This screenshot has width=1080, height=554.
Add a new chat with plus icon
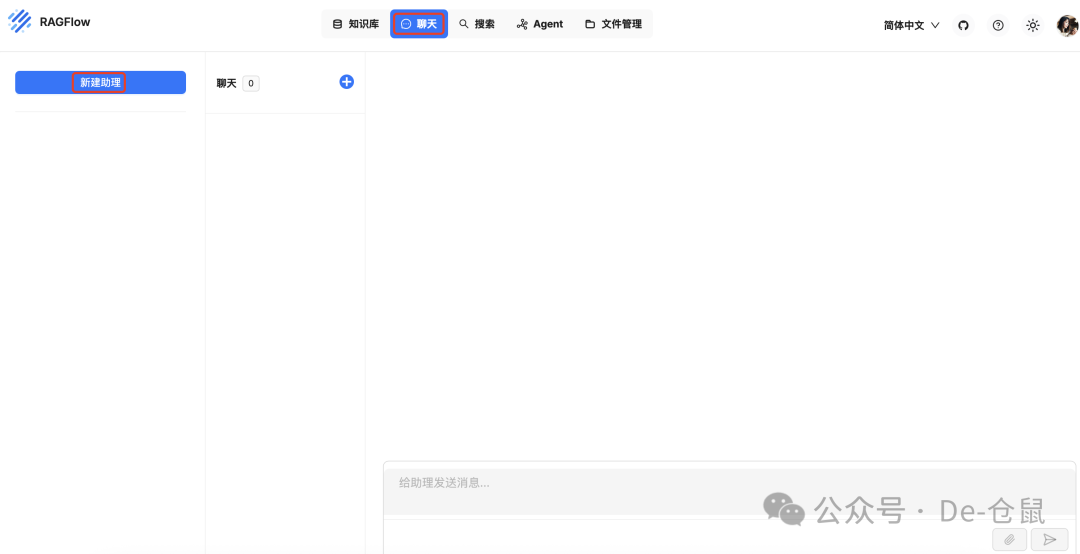click(346, 82)
